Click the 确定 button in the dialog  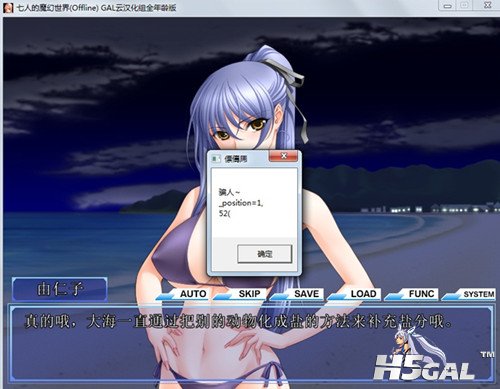(265, 254)
